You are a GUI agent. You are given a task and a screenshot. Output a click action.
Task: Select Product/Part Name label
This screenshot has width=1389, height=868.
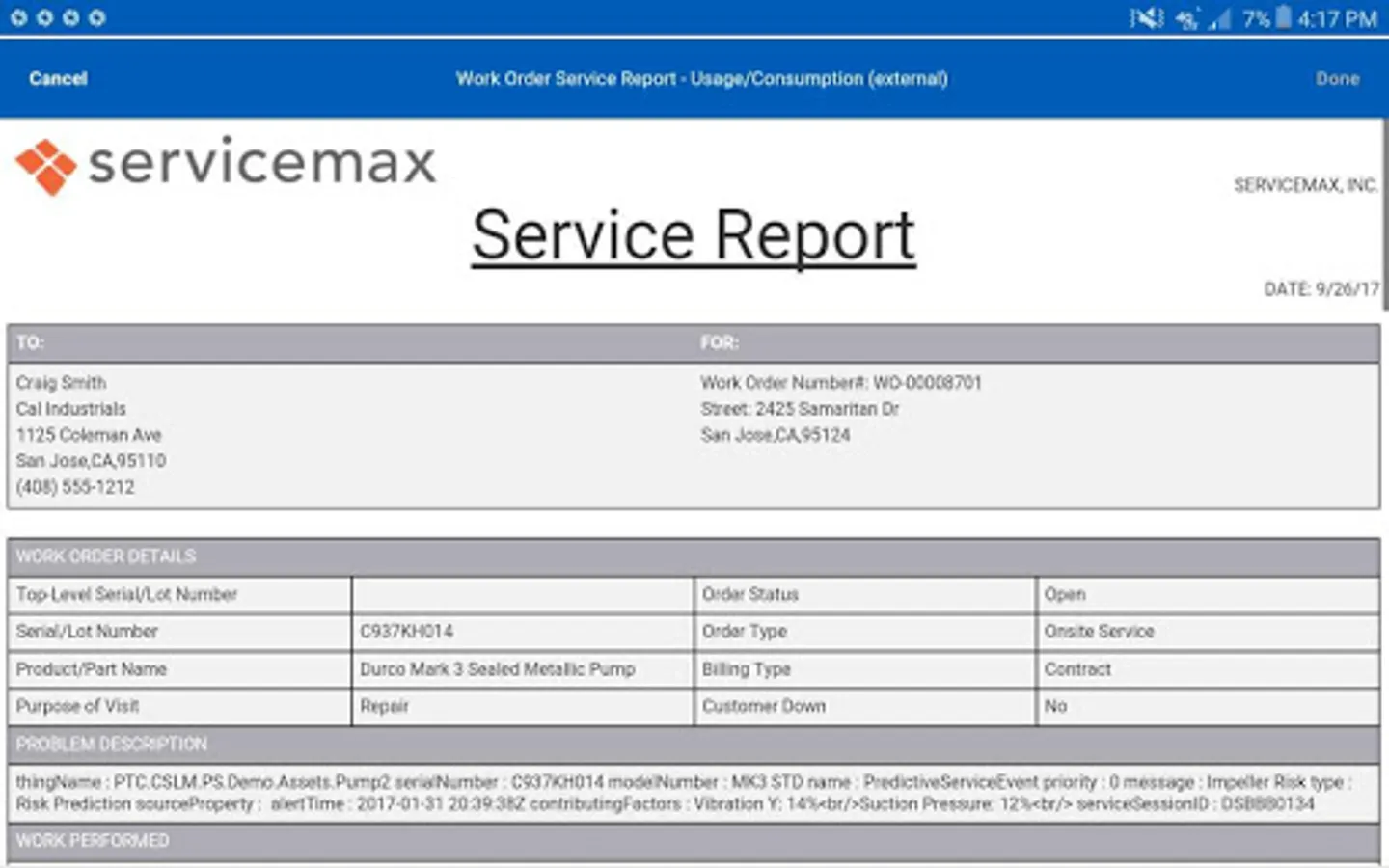click(x=91, y=669)
